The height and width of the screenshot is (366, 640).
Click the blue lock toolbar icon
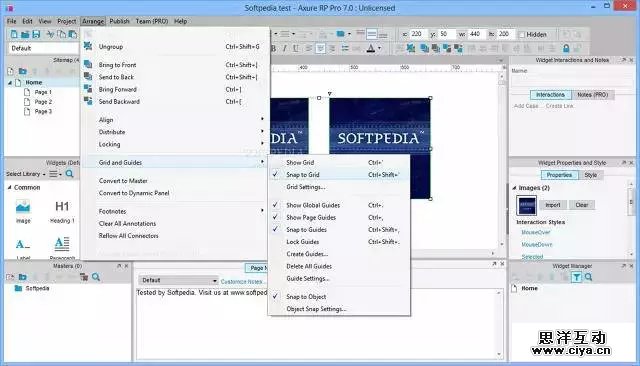566,49
